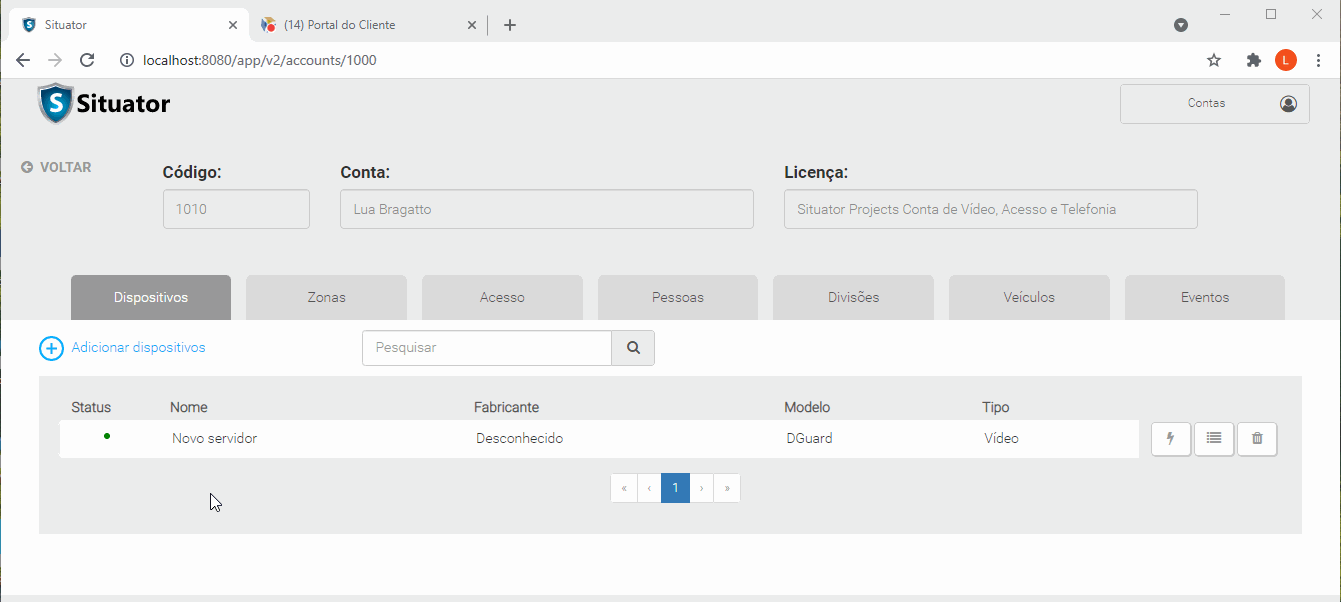The height and width of the screenshot is (602, 1341).
Task: Go to last page of pagination
Action: 727,488
